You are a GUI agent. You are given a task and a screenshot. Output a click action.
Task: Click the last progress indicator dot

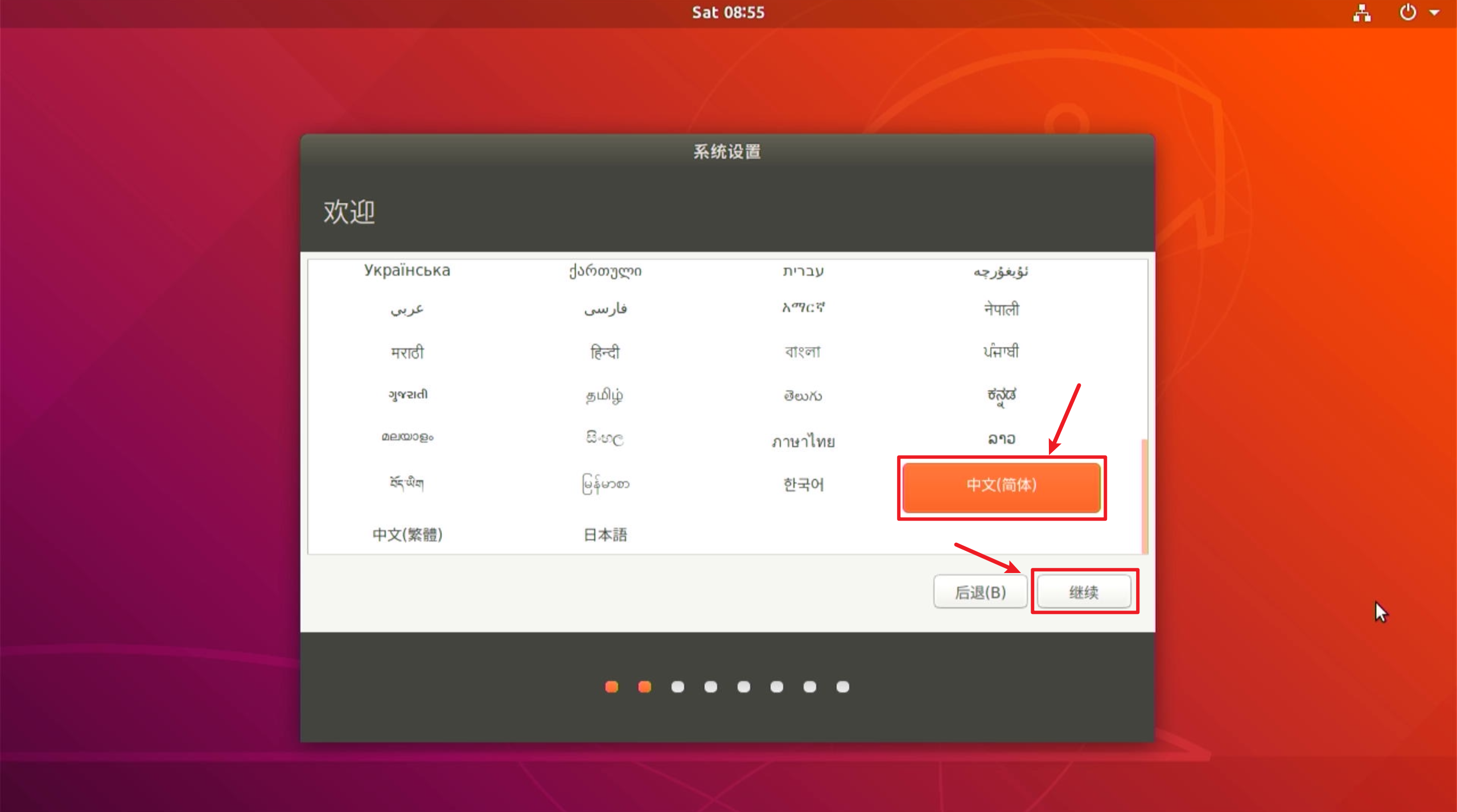(x=843, y=687)
